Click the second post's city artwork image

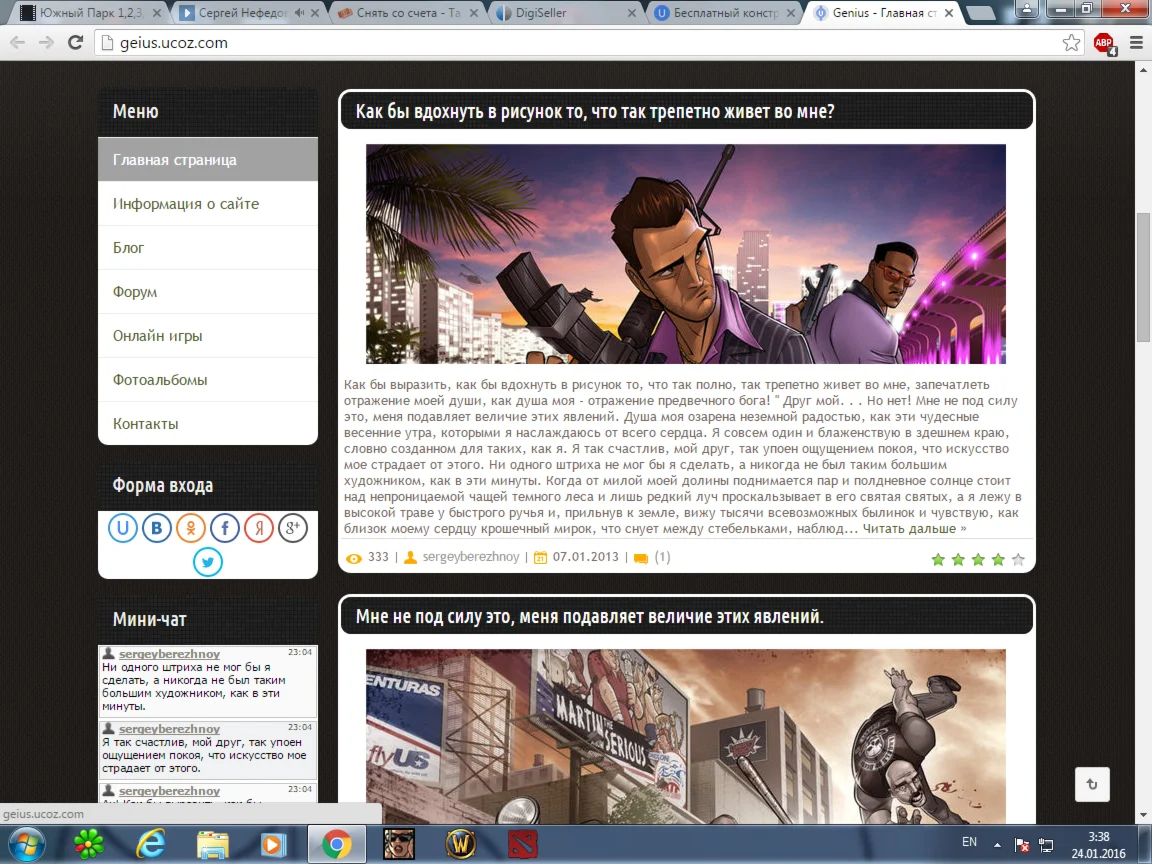point(685,736)
